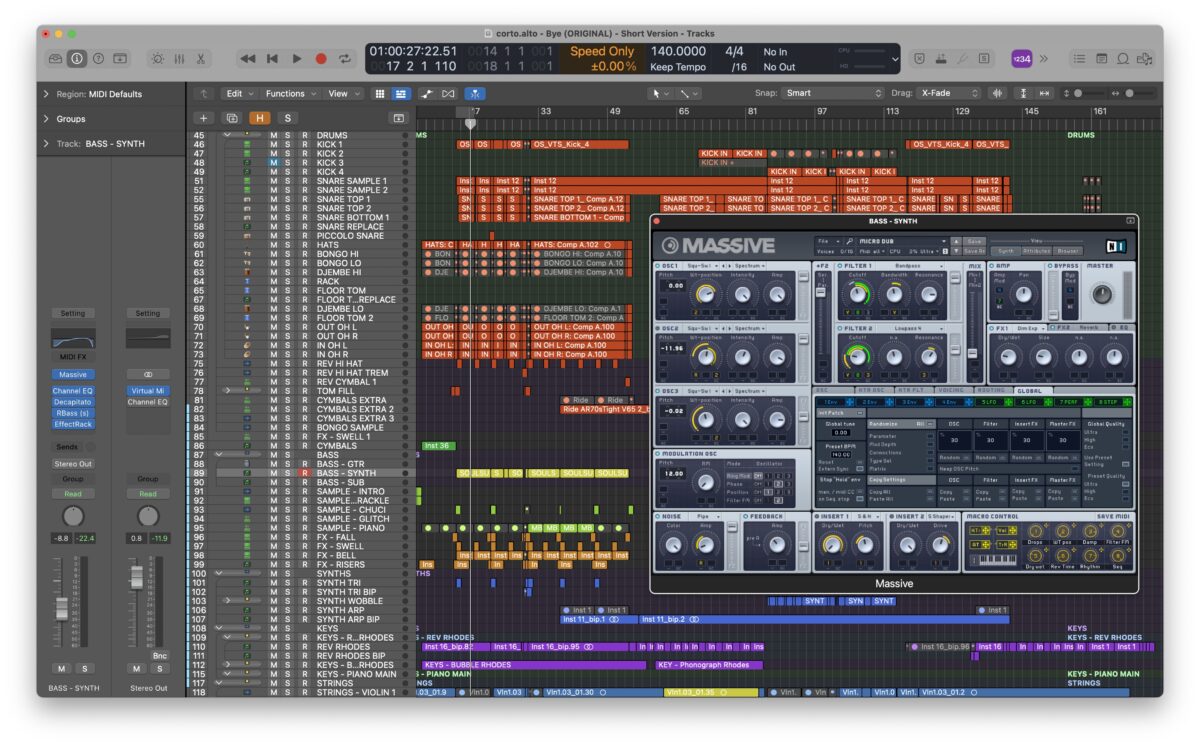Open the List Editors icon
The image size is (1200, 745).
[1078, 59]
